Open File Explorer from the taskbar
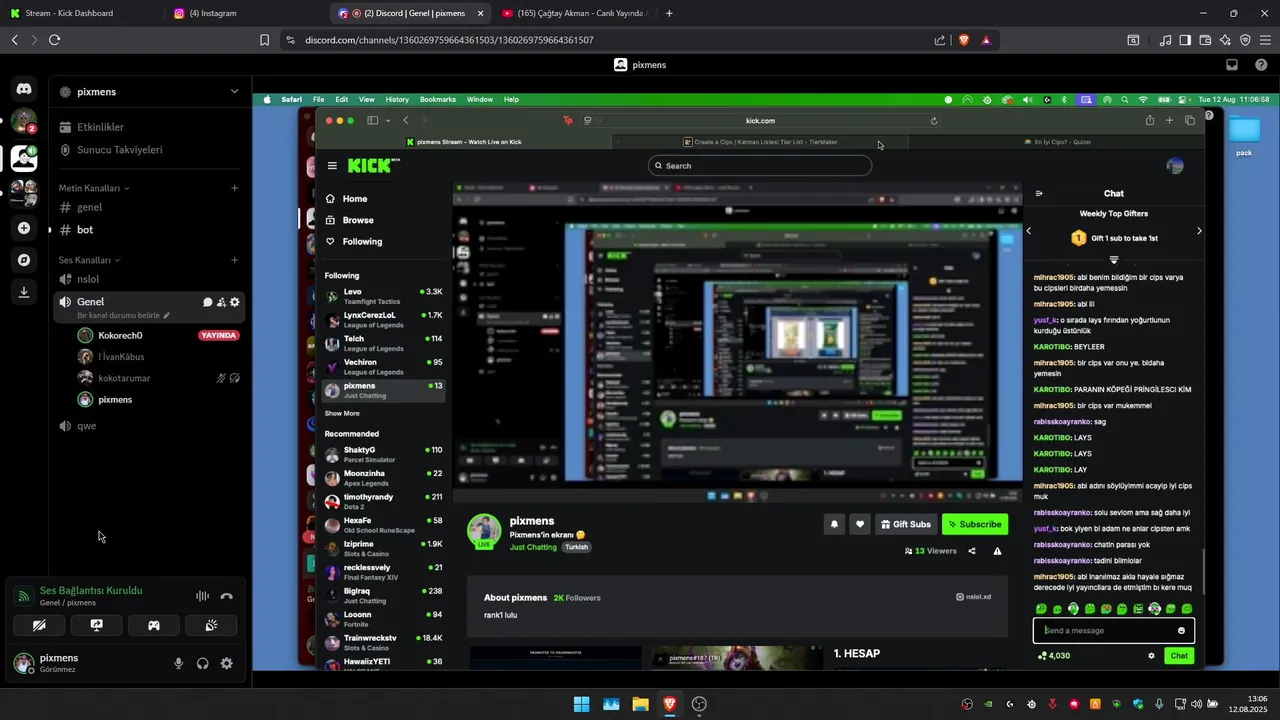This screenshot has height=720, width=1280. click(x=640, y=704)
